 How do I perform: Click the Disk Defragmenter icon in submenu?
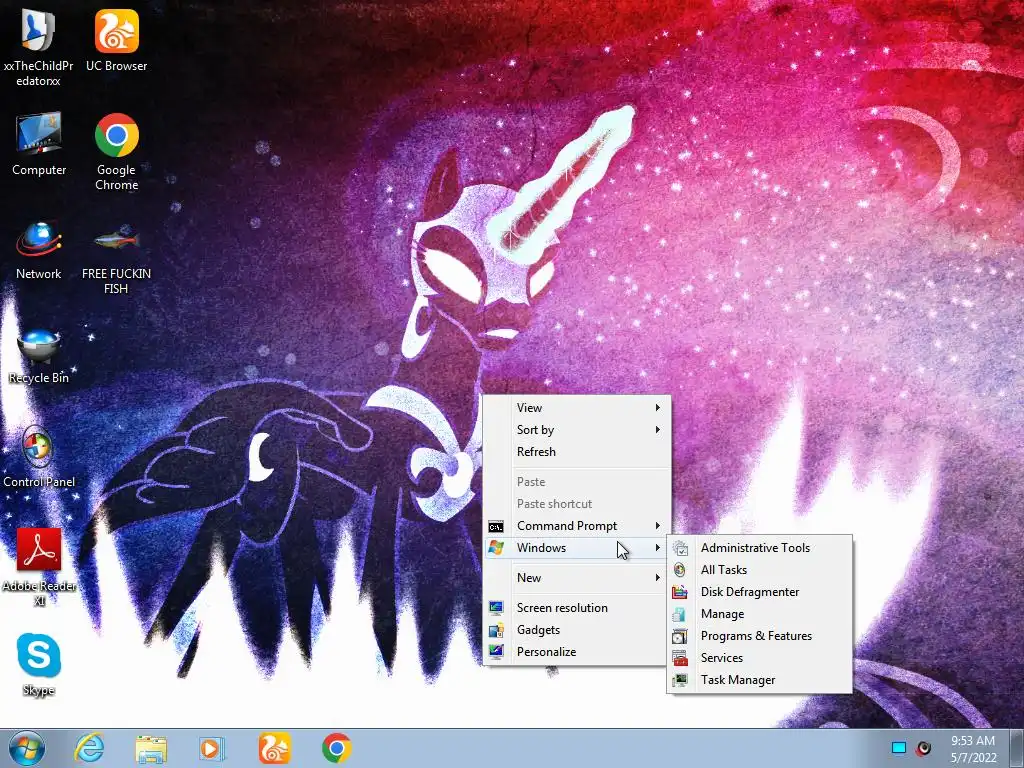tap(680, 592)
